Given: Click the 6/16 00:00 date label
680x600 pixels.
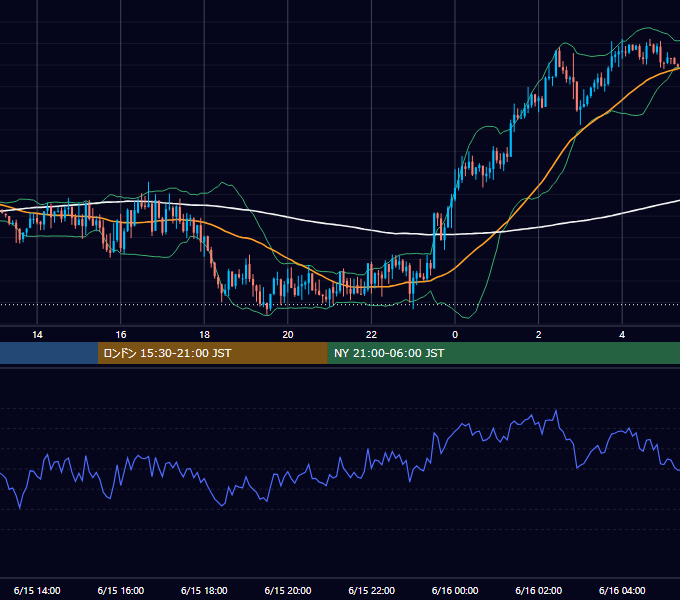Looking at the screenshot, I should tap(455, 590).
